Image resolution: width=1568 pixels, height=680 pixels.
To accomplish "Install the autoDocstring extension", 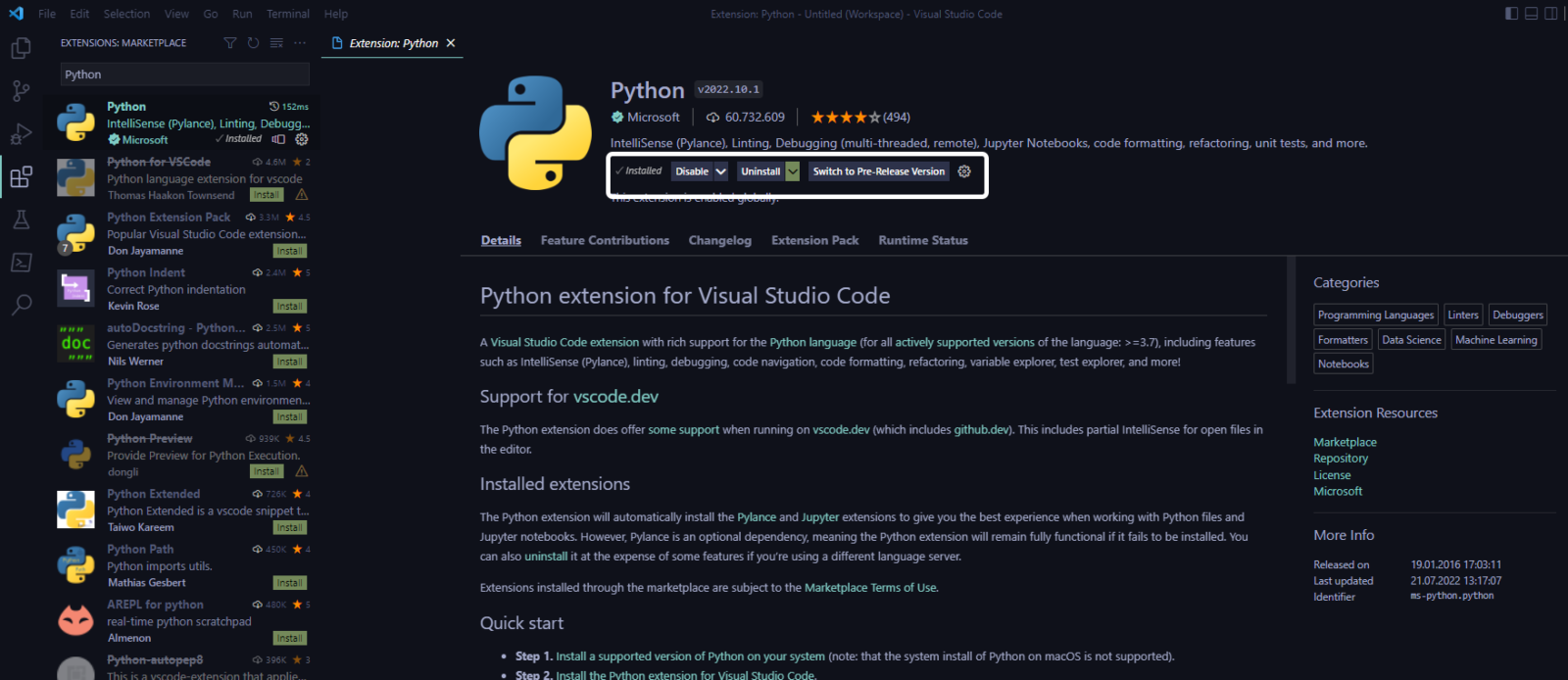I will click(290, 362).
